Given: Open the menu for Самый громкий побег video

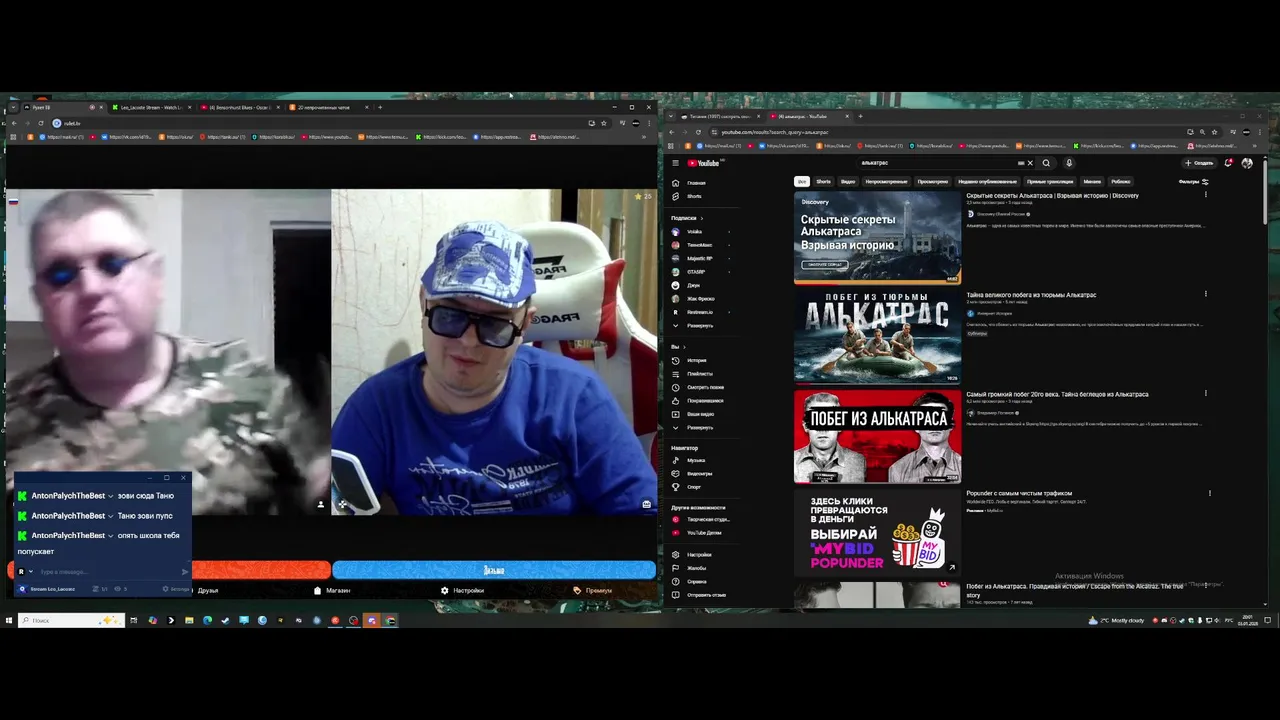Looking at the screenshot, I should (x=1205, y=393).
